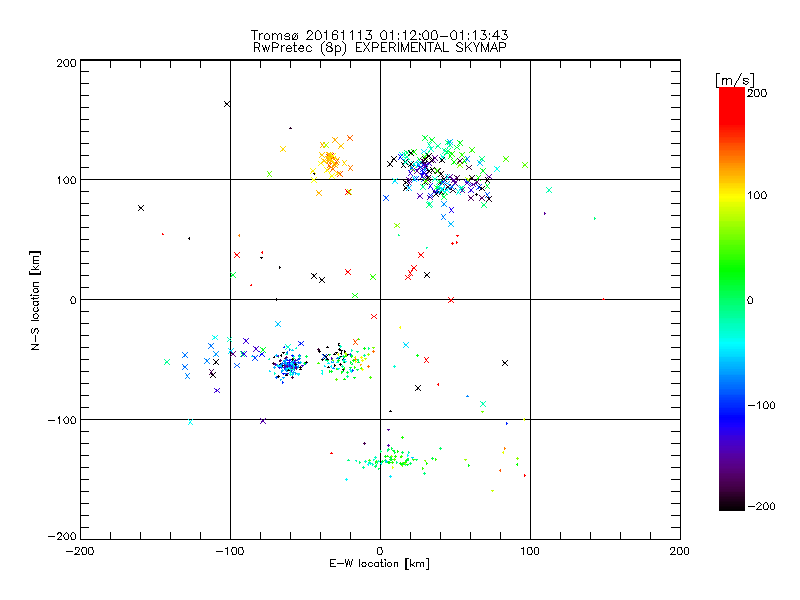
Task: Click the isolated black cross near top left
Action: (227, 104)
